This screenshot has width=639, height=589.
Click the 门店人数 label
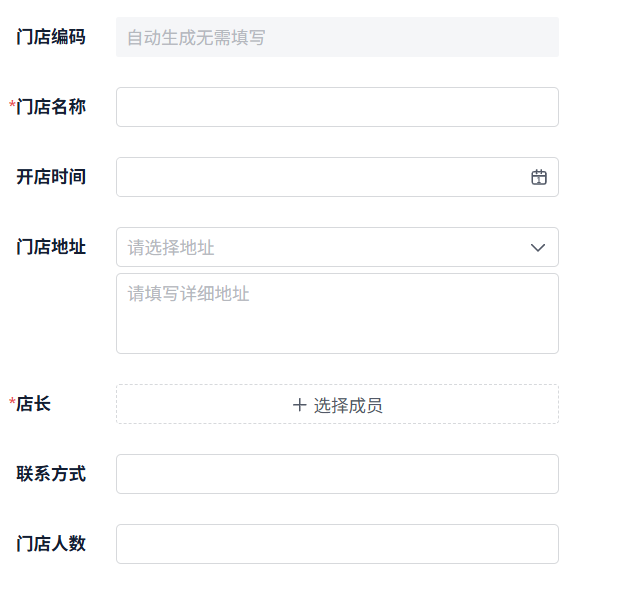click(x=51, y=544)
